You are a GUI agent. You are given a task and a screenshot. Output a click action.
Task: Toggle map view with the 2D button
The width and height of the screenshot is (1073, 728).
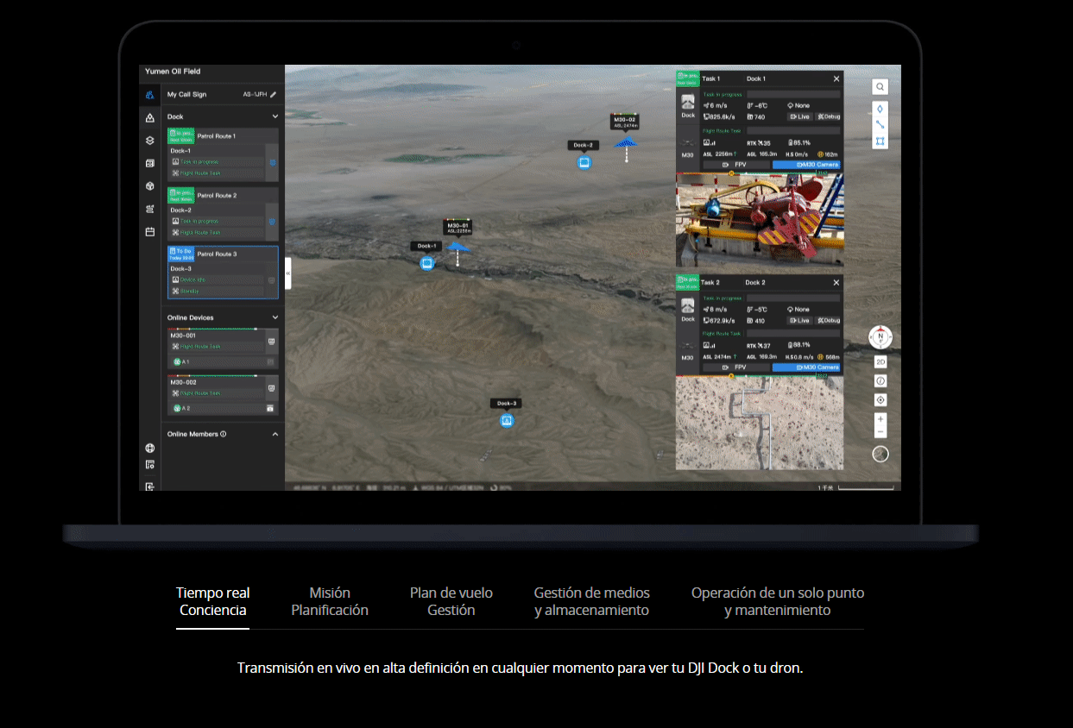pyautogui.click(x=880, y=362)
